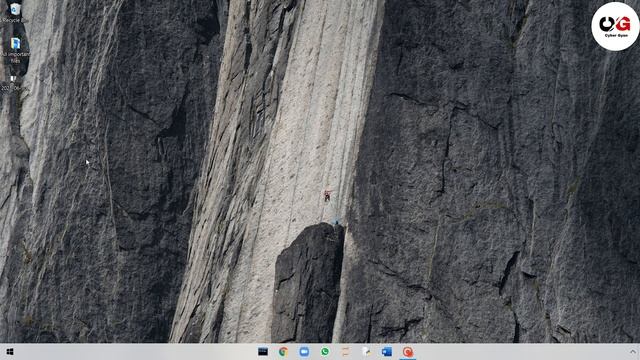Select the desktop file icon starting with '202'
The height and width of the screenshot is (360, 640).
[x=14, y=83]
